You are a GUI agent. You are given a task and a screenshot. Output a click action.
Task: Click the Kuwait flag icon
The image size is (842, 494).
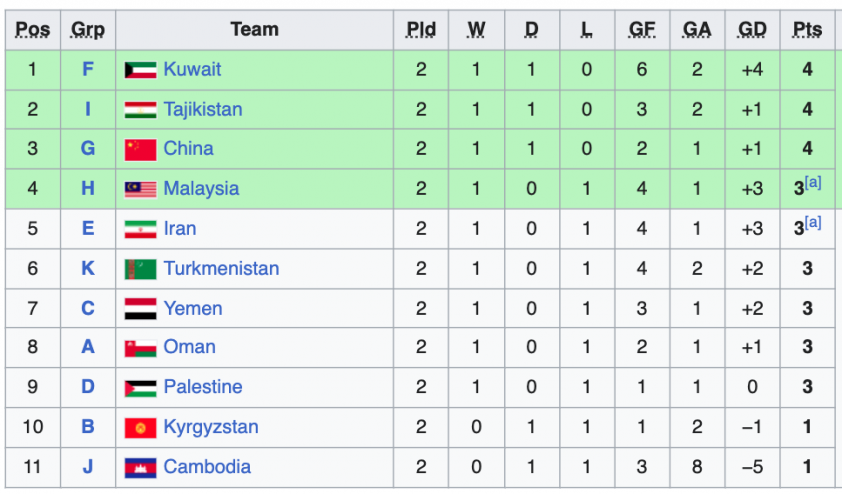point(140,70)
